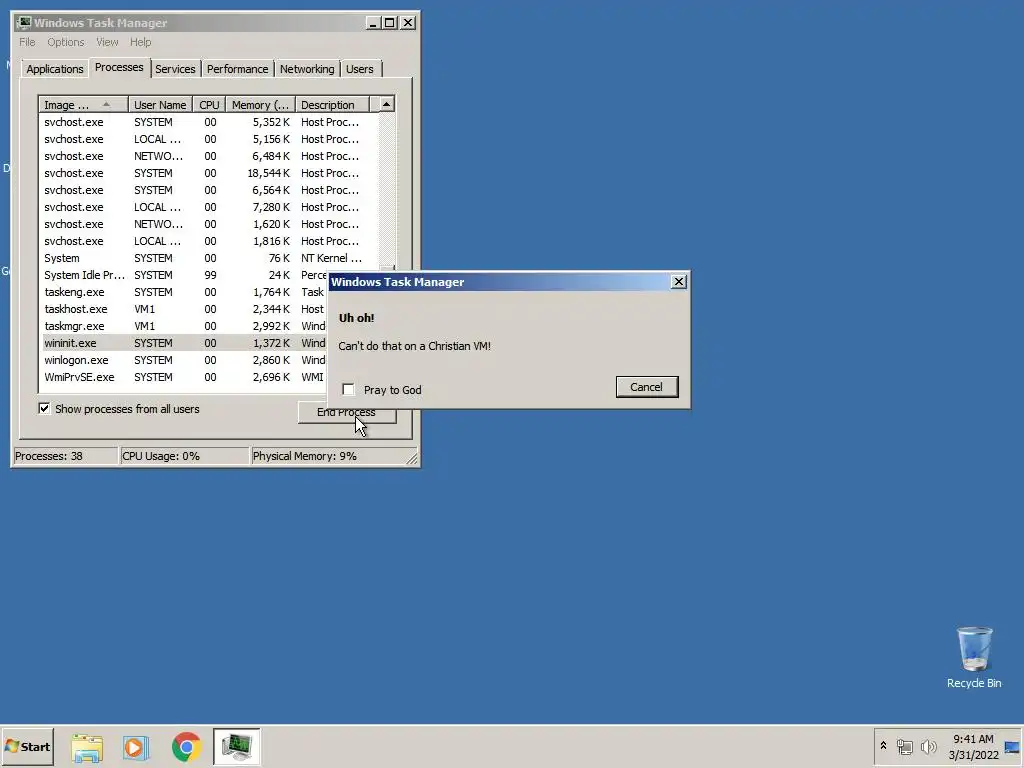Image resolution: width=1024 pixels, height=768 pixels.
Task: Sort by Memory column header
Action: (261, 104)
